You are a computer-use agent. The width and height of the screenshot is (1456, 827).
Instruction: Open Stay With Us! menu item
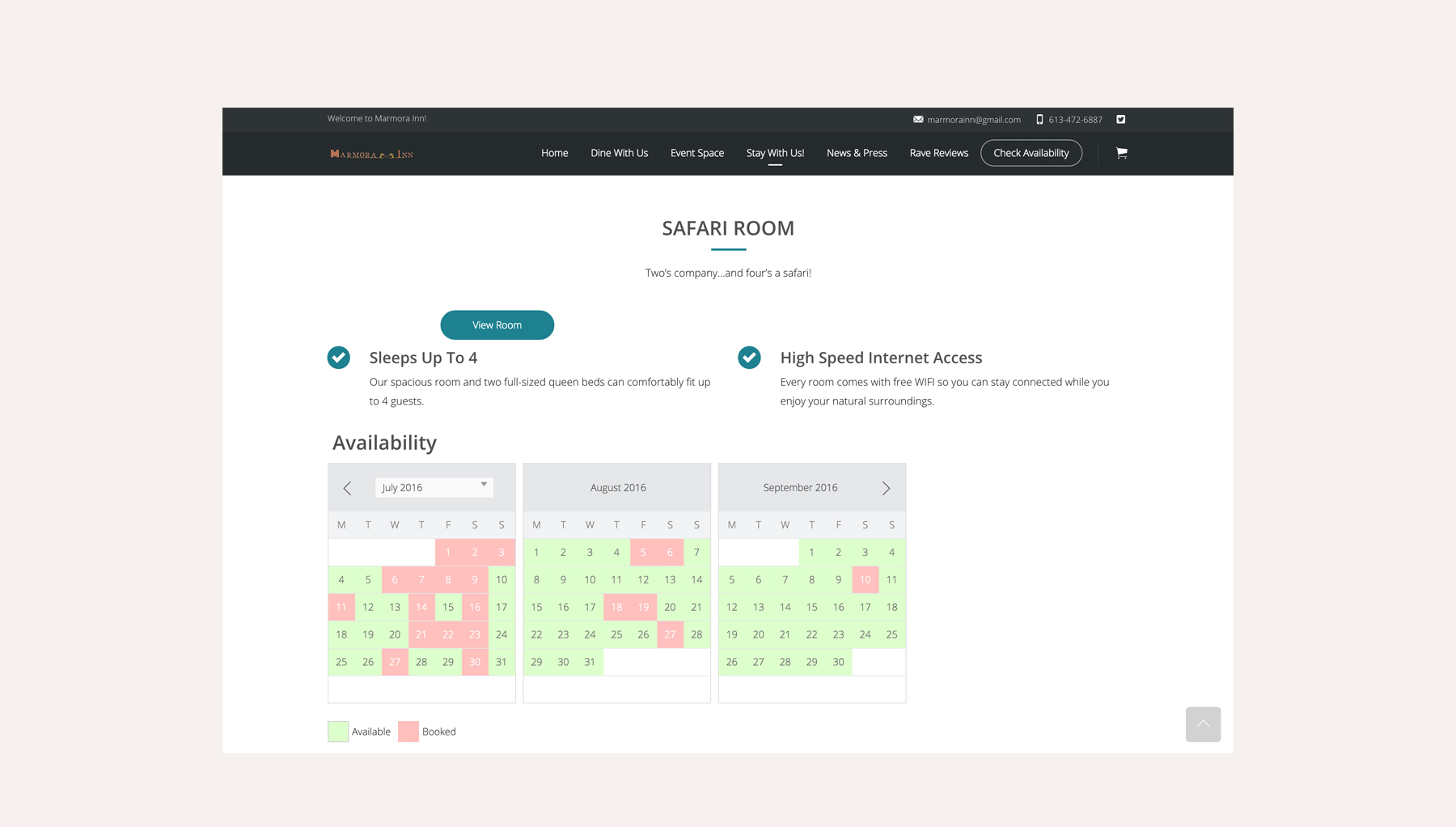tap(775, 153)
